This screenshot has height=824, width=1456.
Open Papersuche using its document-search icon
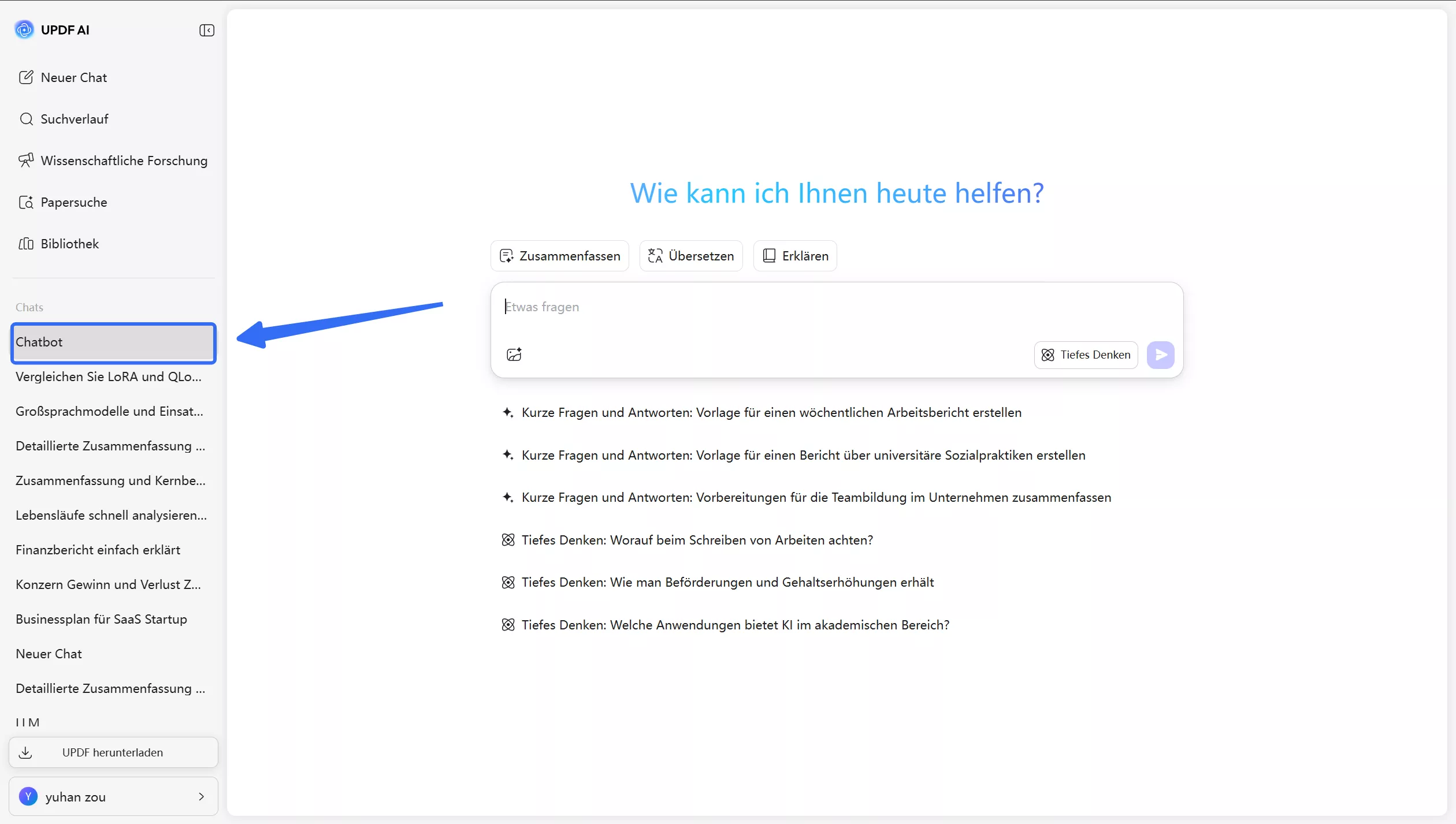pos(26,202)
